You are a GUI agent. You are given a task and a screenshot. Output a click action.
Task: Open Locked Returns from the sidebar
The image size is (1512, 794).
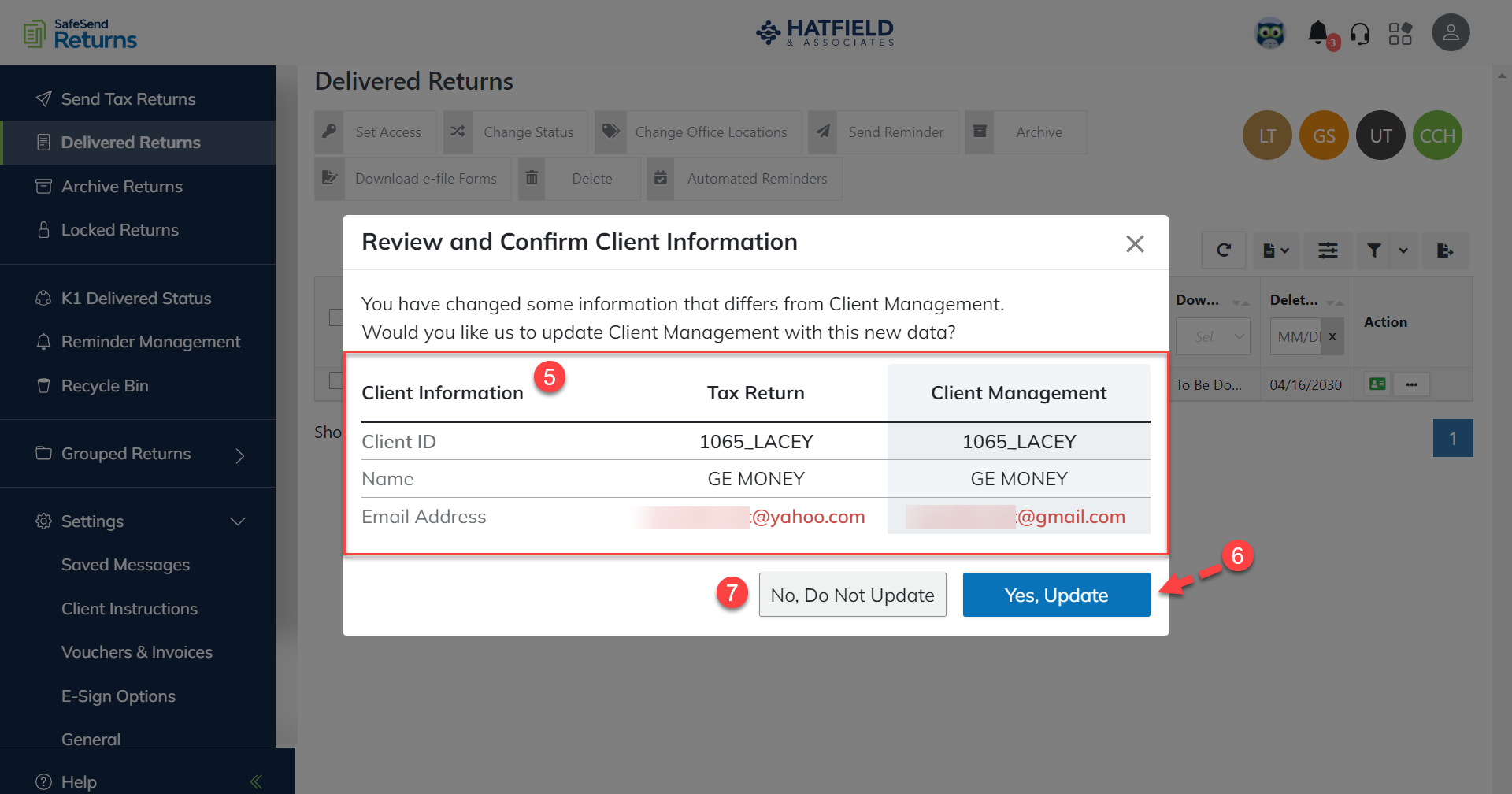(120, 229)
